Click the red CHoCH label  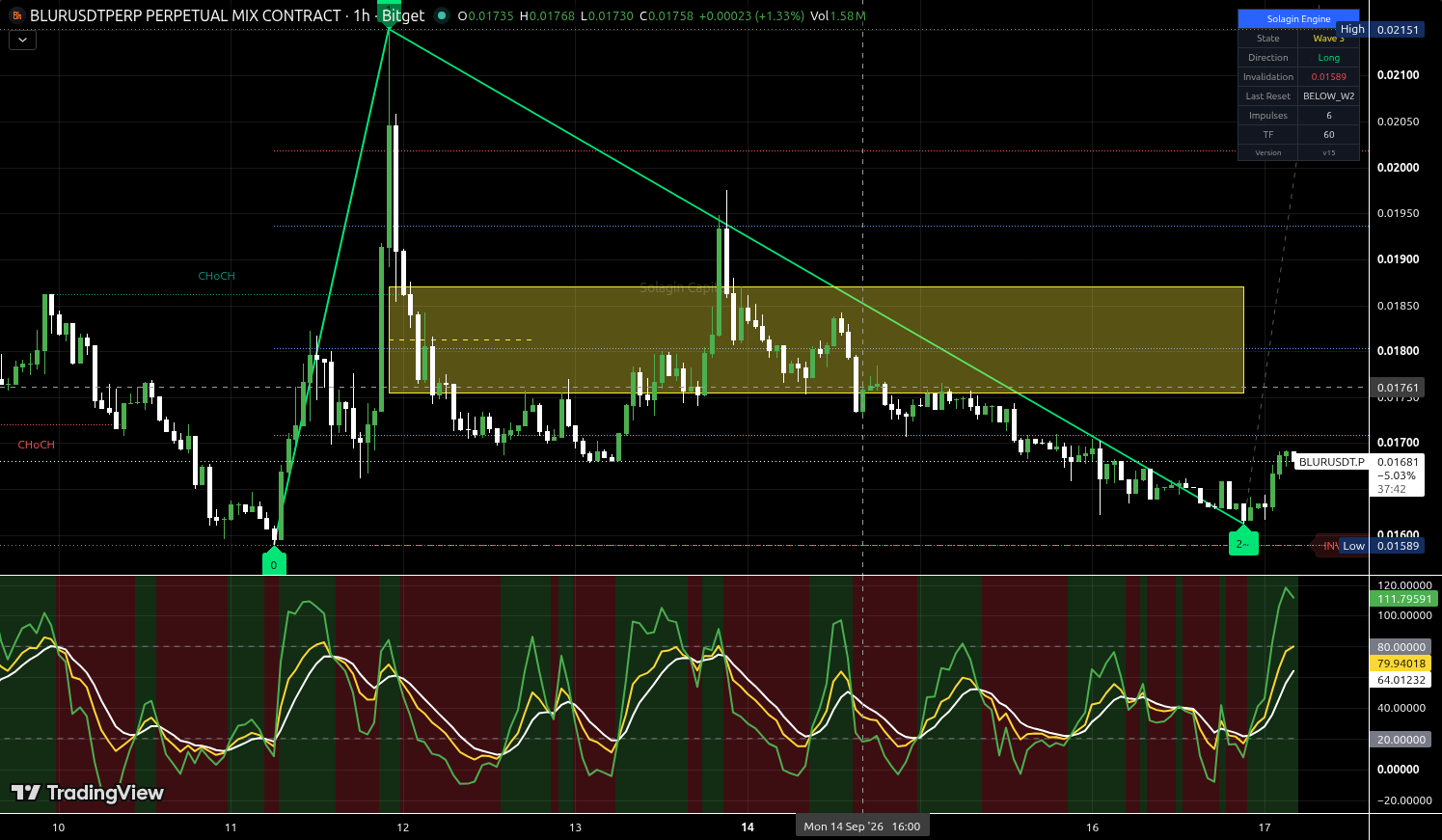(x=37, y=445)
